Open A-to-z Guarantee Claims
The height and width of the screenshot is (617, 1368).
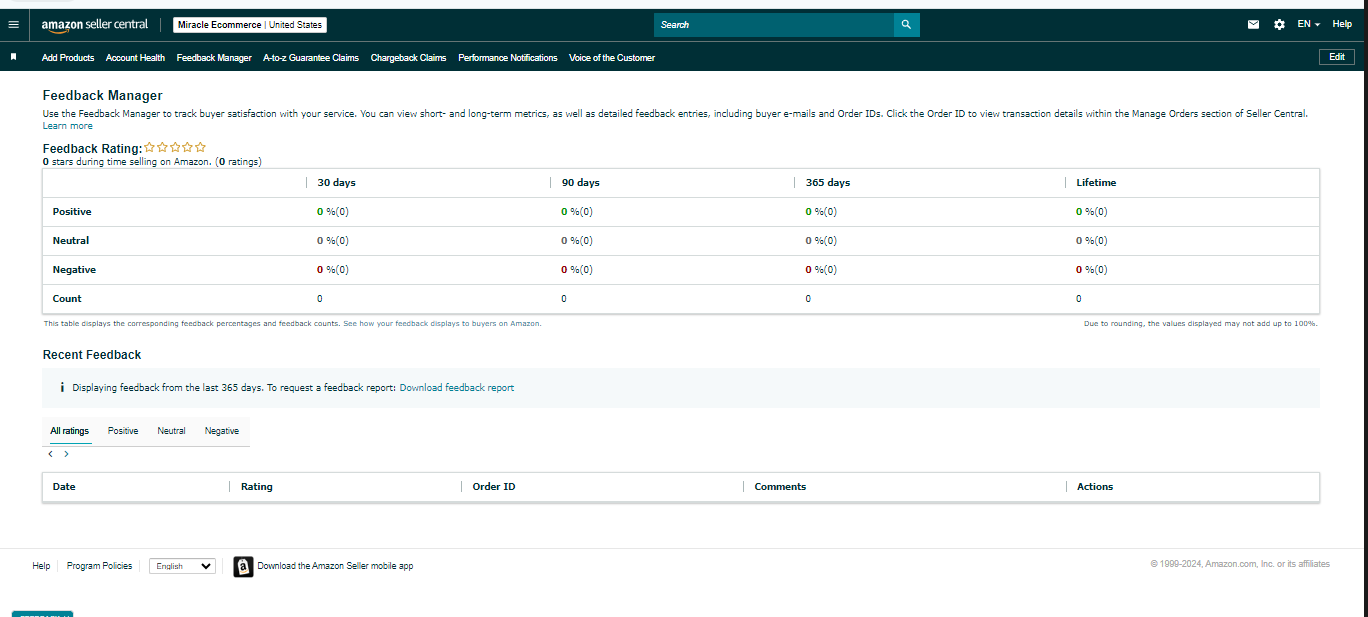(311, 58)
